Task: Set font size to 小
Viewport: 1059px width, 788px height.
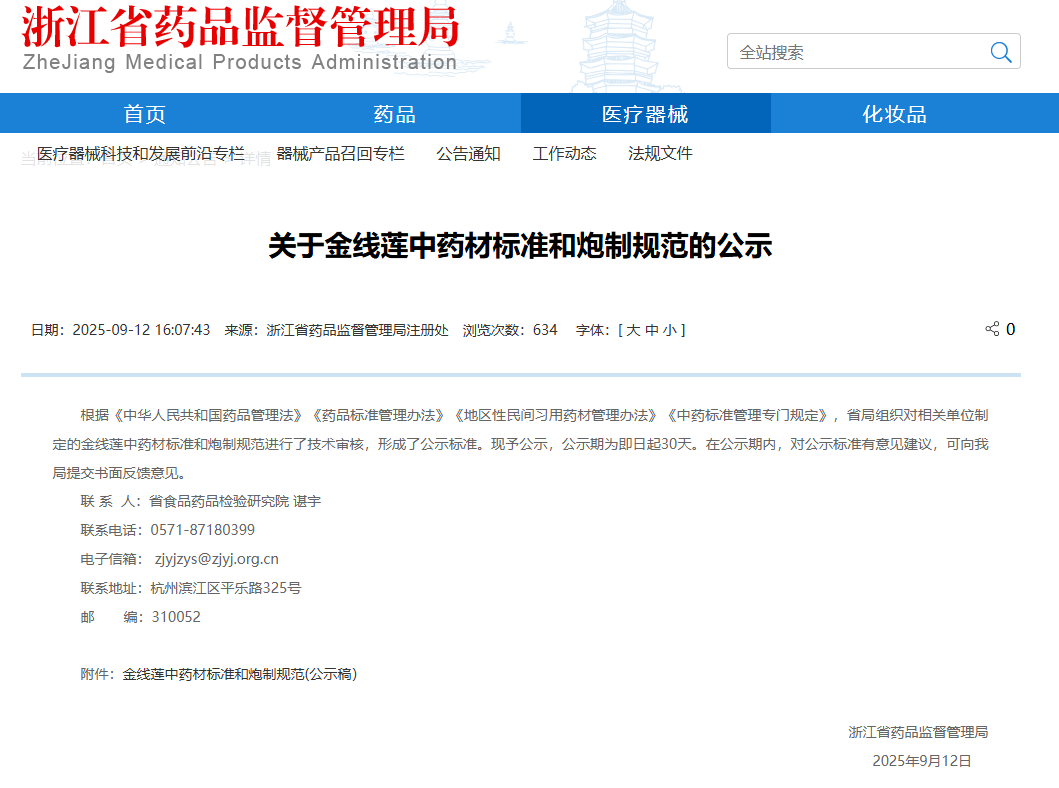Action: click(669, 330)
